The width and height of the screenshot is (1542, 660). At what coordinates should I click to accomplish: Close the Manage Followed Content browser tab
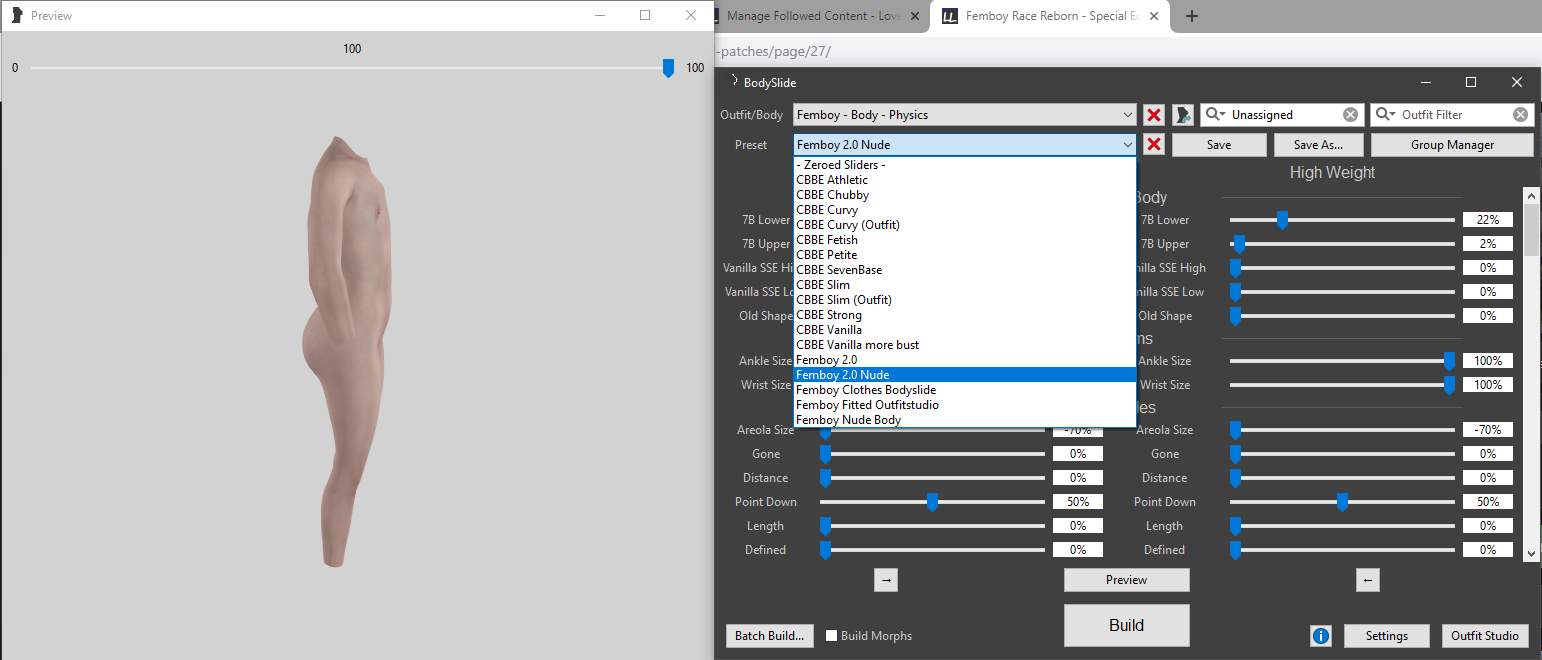click(x=915, y=16)
